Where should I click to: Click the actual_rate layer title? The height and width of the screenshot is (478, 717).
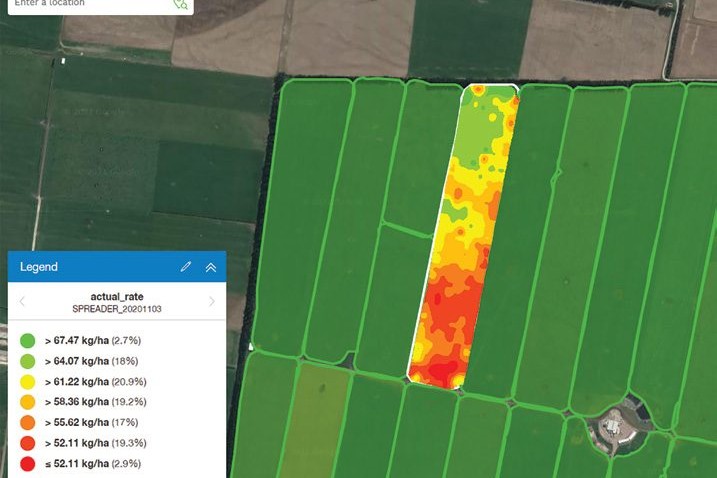(x=117, y=296)
